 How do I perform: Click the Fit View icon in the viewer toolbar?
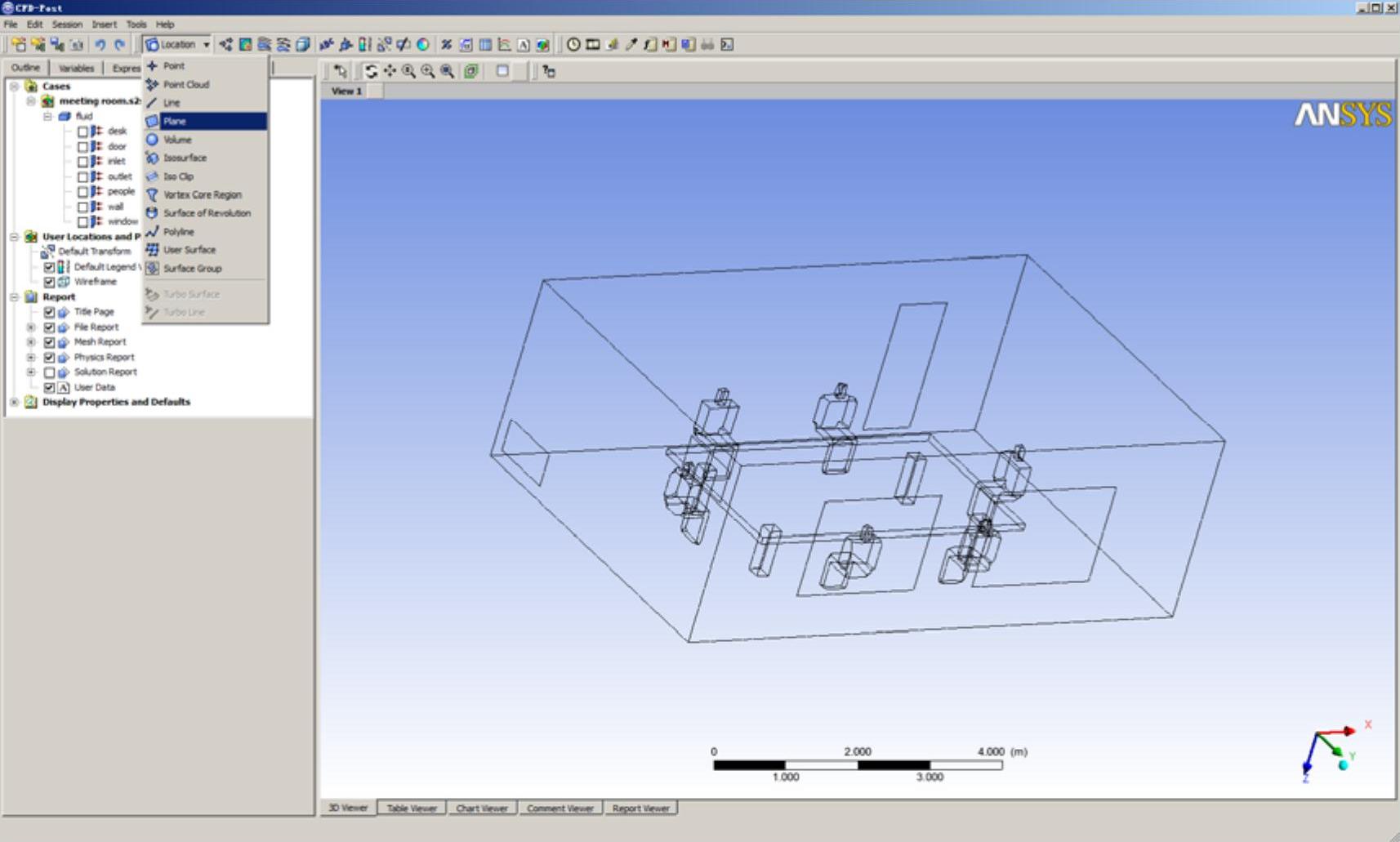coord(471,72)
